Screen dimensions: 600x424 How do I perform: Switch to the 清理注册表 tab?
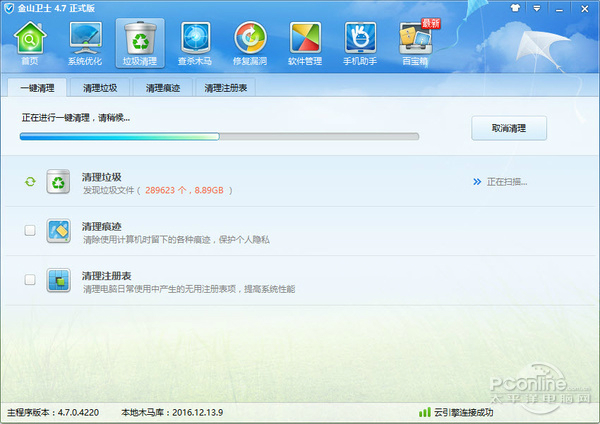(225, 88)
